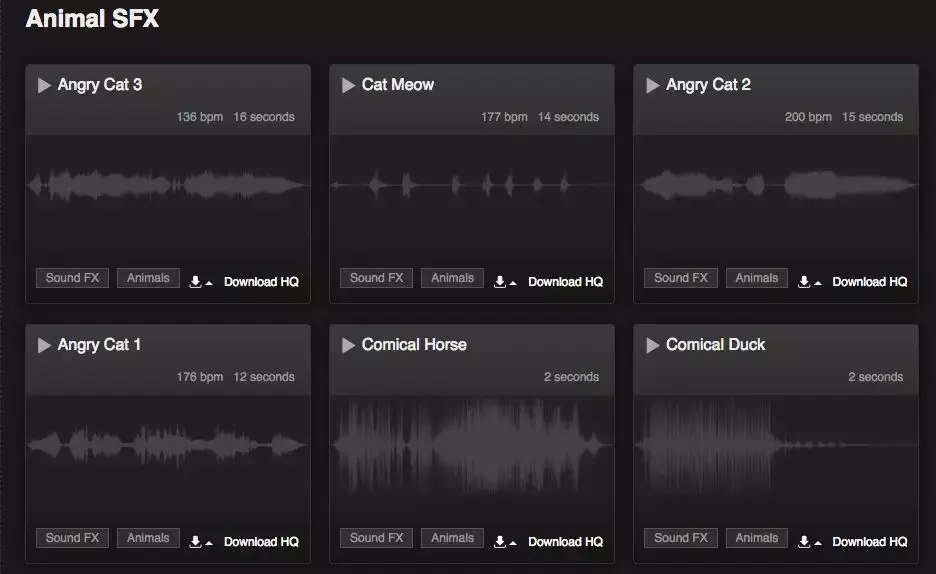Click the 177 bpm label
Viewport: 936px width, 574px height.
(x=504, y=117)
